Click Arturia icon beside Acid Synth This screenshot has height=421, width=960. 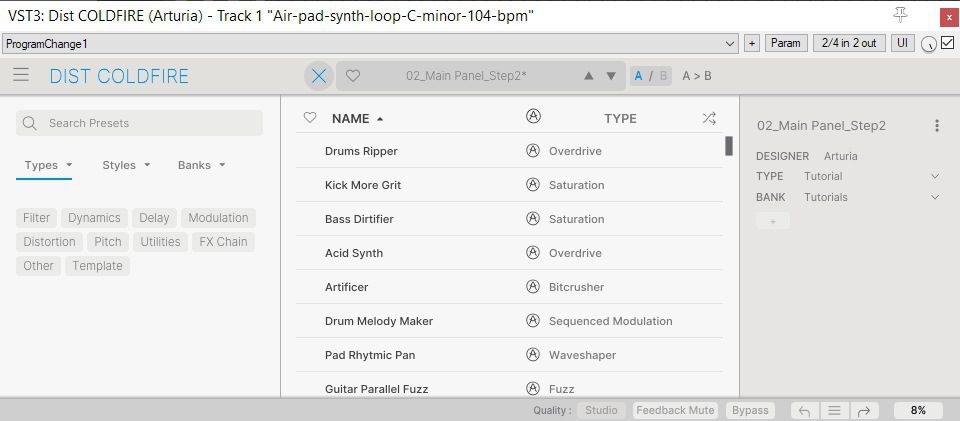(x=533, y=253)
